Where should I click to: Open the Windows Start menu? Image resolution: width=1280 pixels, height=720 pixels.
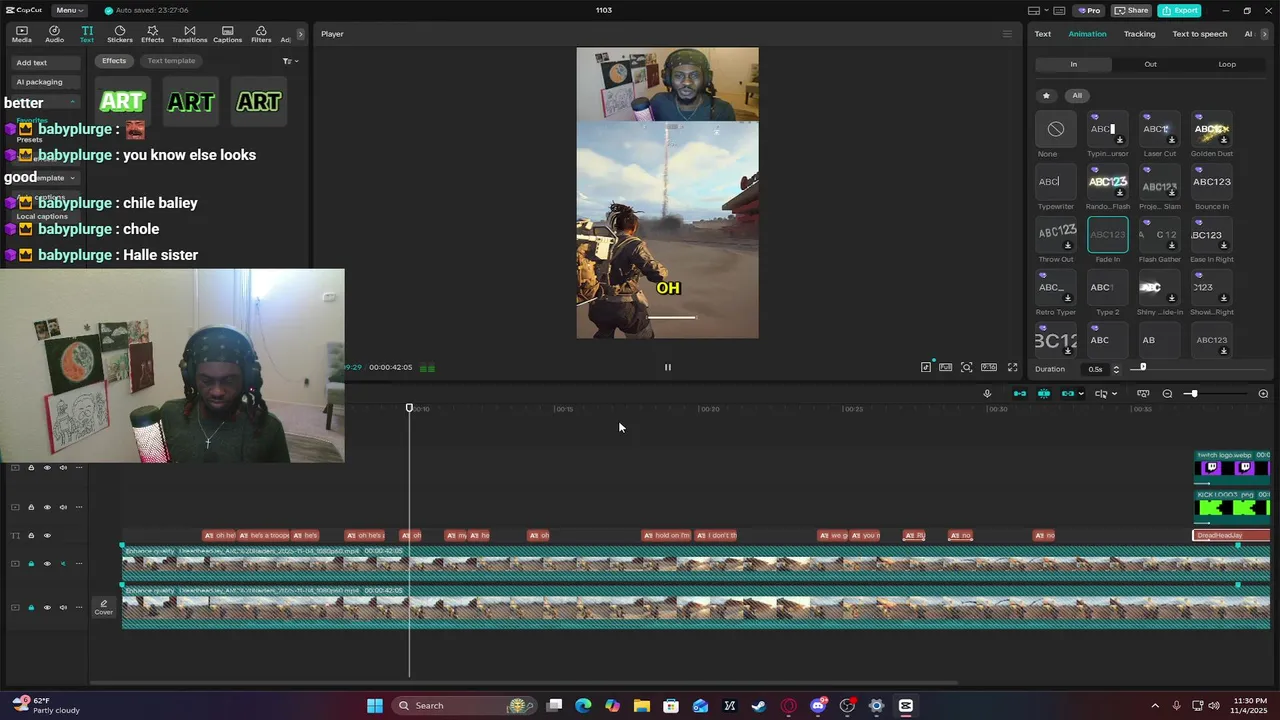click(375, 706)
